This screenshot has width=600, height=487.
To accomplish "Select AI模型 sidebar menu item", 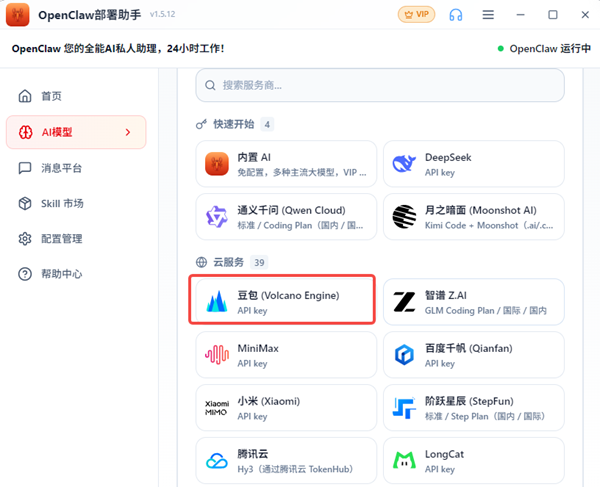I will point(76,132).
